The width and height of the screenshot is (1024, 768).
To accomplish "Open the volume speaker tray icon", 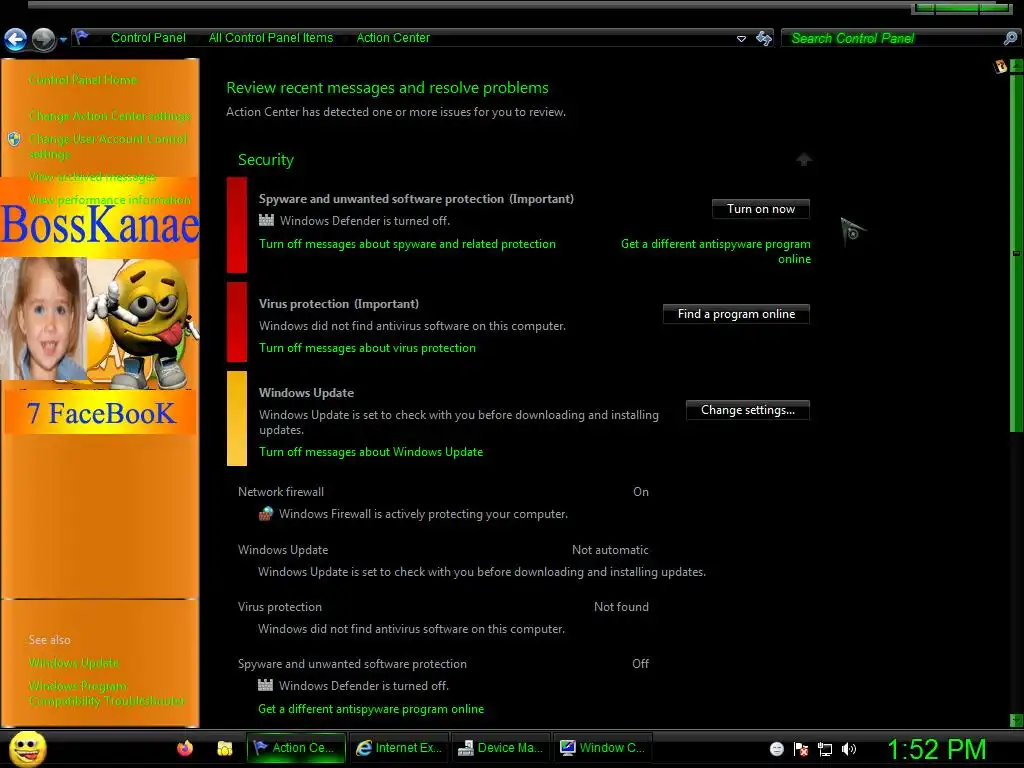I will tap(849, 749).
